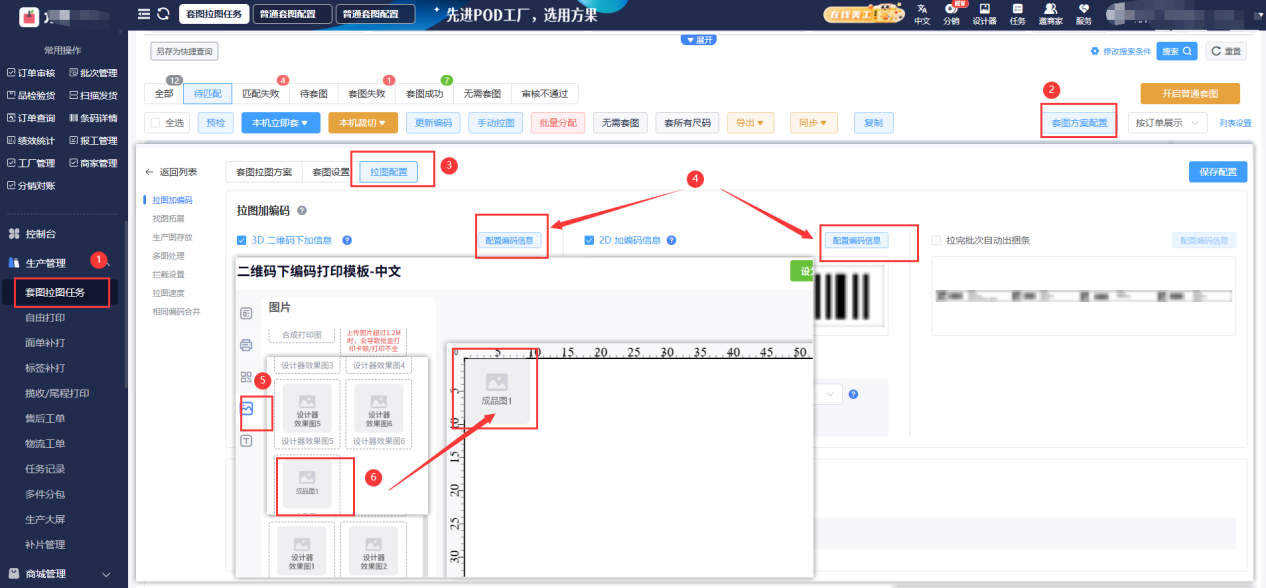The width and height of the screenshot is (1266, 588).
Task: Select the 匹配失败 status tab
Action: click(x=261, y=94)
